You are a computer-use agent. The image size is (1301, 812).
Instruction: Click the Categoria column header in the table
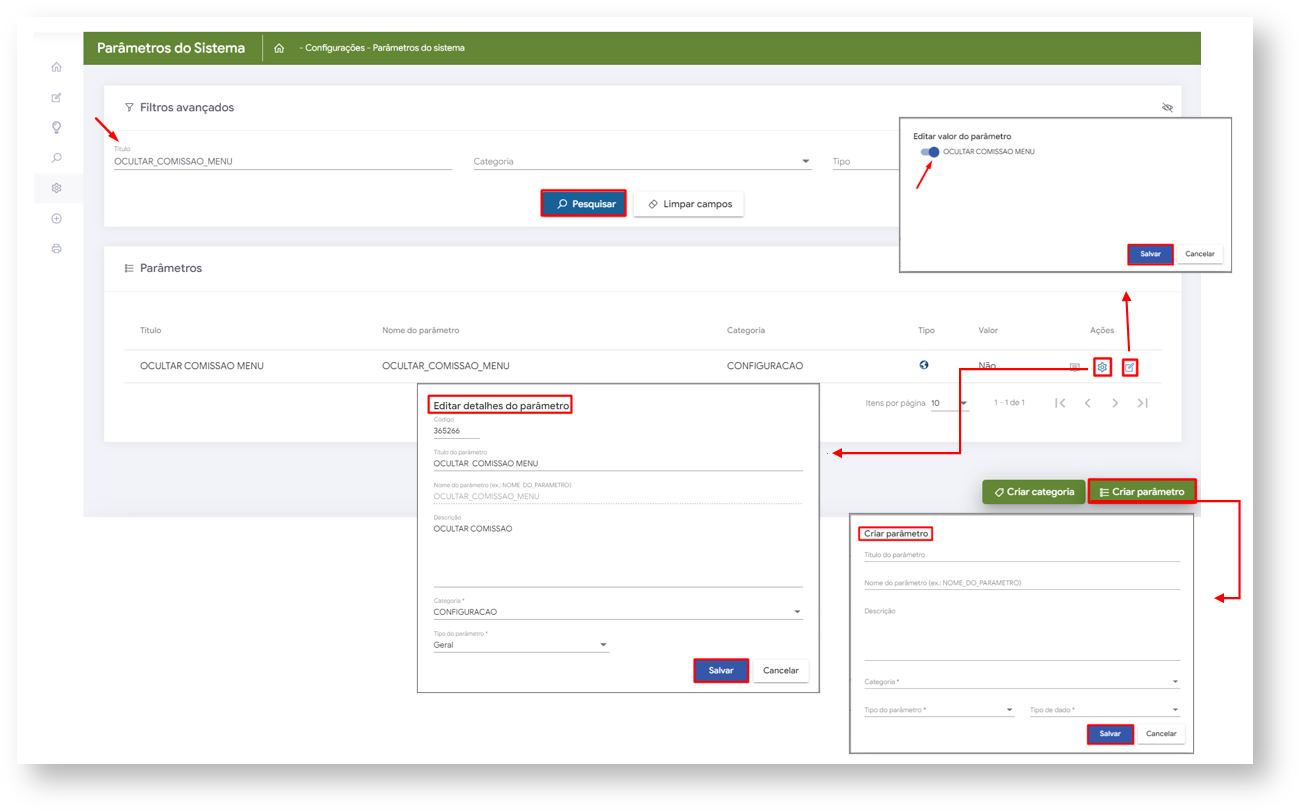click(x=746, y=330)
